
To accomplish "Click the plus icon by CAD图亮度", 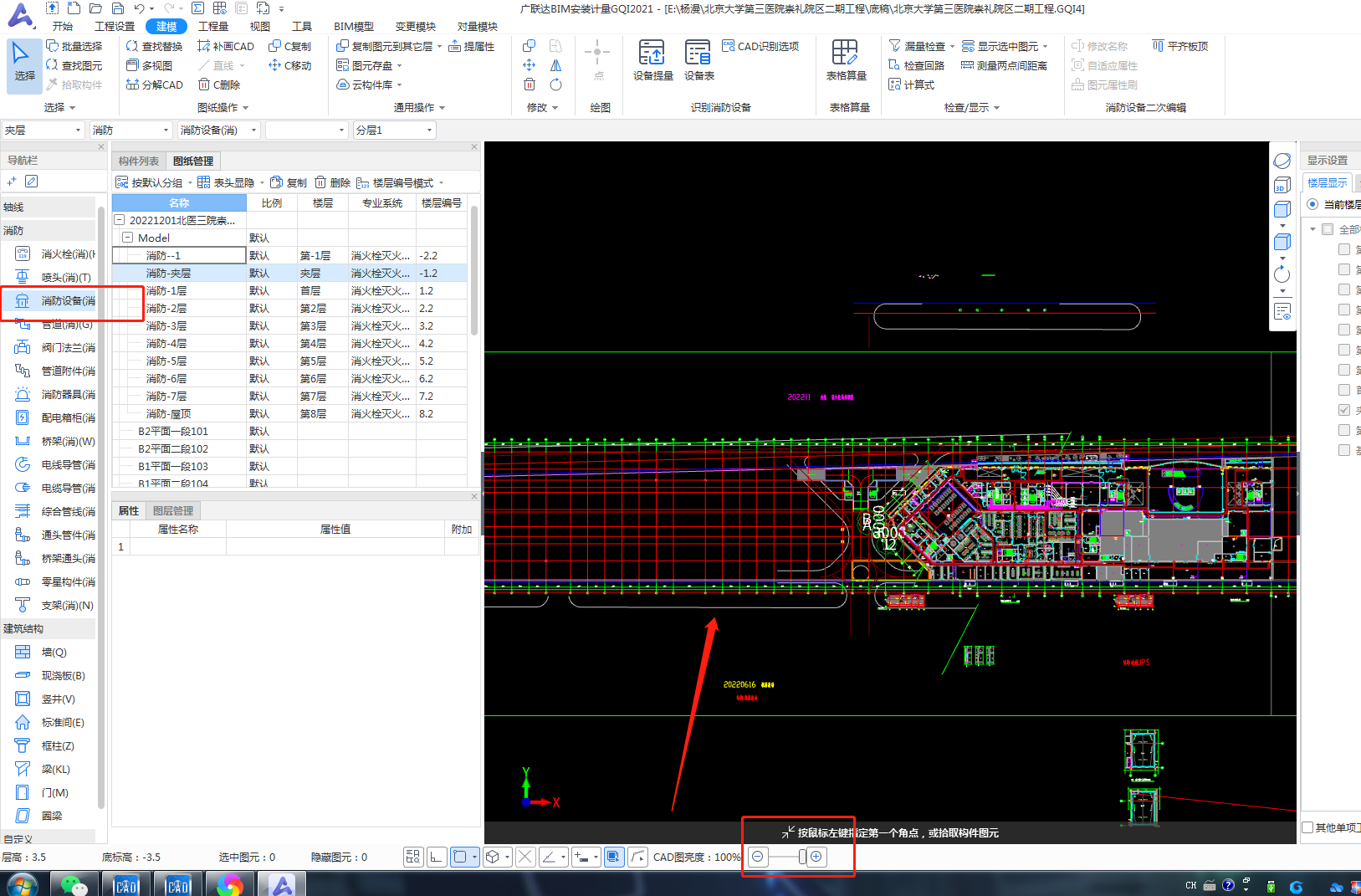I will click(x=816, y=857).
